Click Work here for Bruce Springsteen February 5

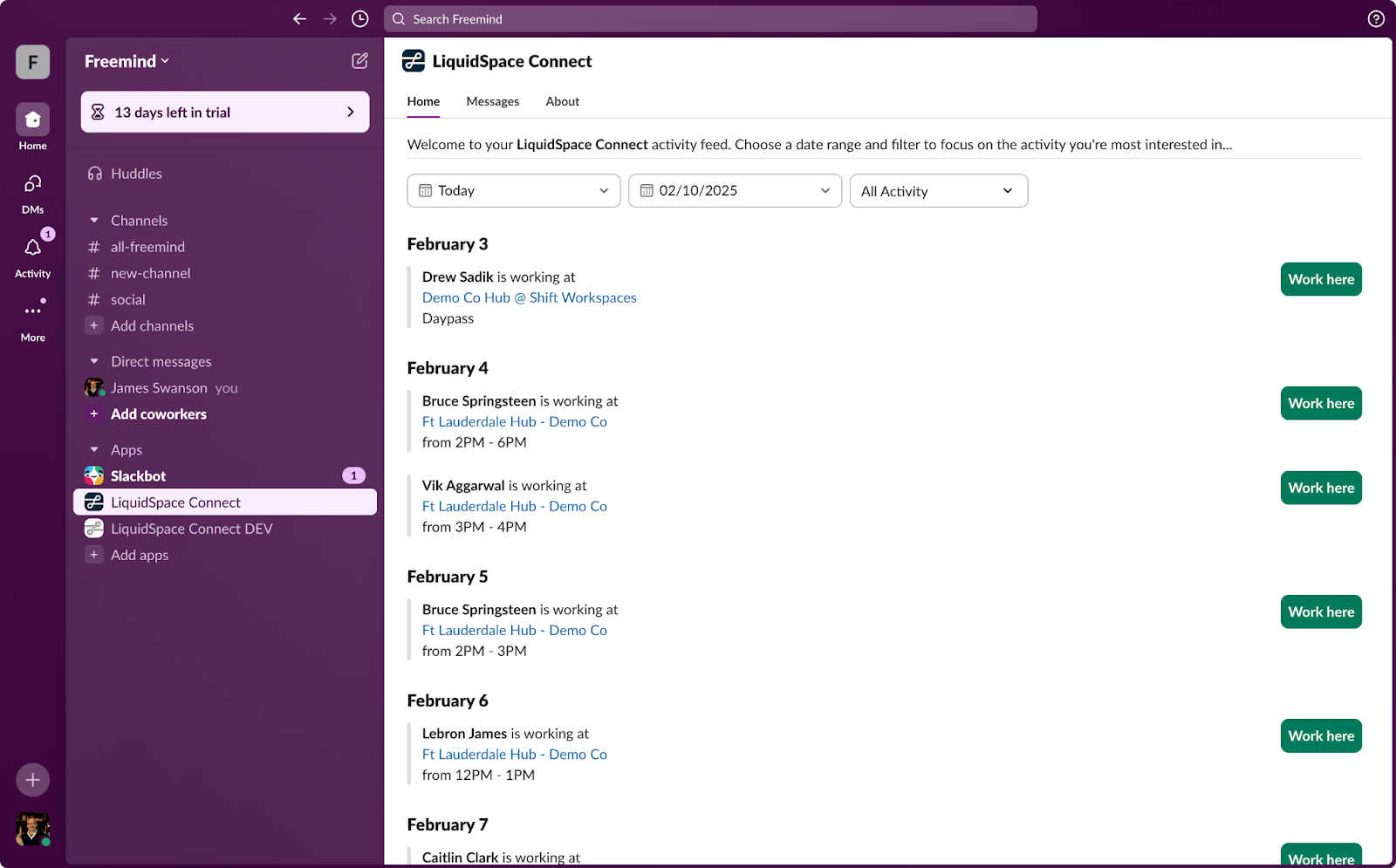(1321, 612)
